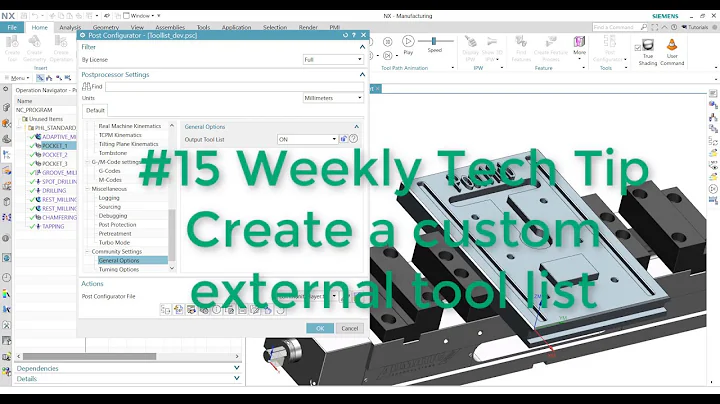Switch to the Render ribbon tab

[308, 28]
